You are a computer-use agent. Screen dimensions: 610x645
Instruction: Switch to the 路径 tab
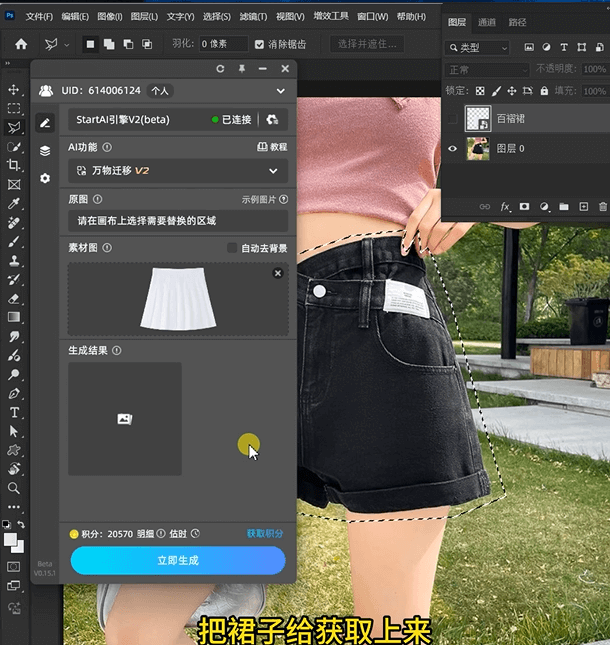pyautogui.click(x=517, y=22)
